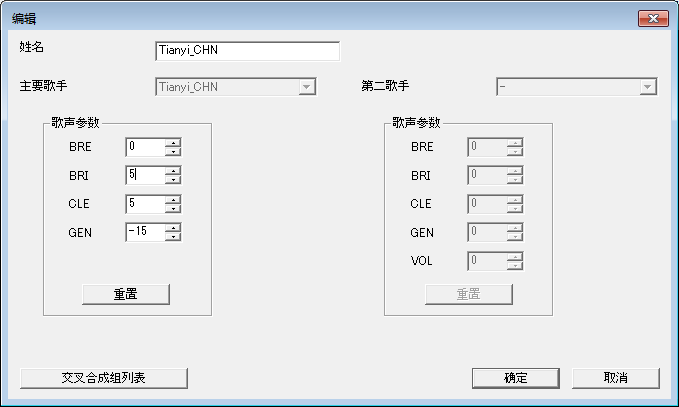Image resolution: width=679 pixels, height=407 pixels.
Task: Increase second singer VOL up arrow
Action: pos(515,257)
